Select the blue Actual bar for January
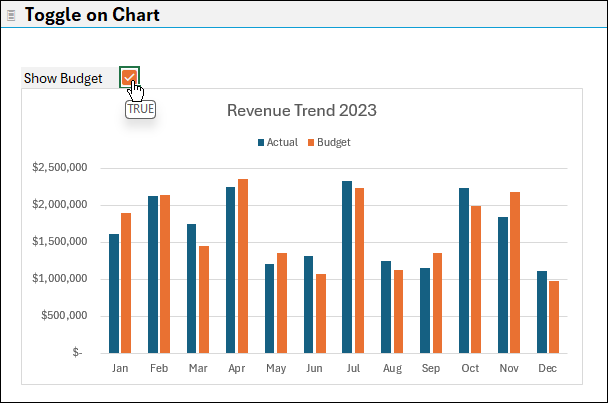 tap(114, 293)
